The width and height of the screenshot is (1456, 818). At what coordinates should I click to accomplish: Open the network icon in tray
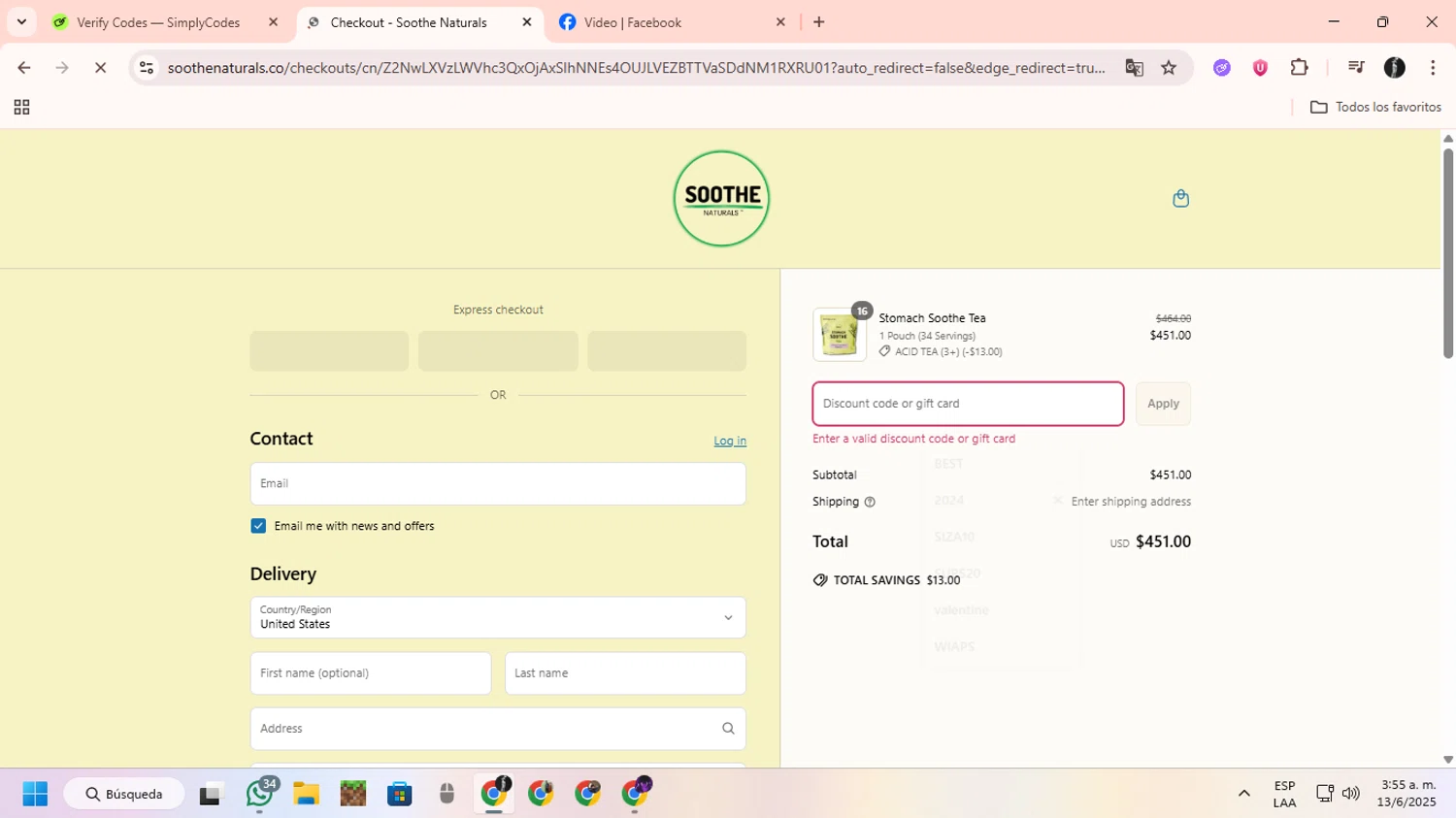pos(1325,794)
